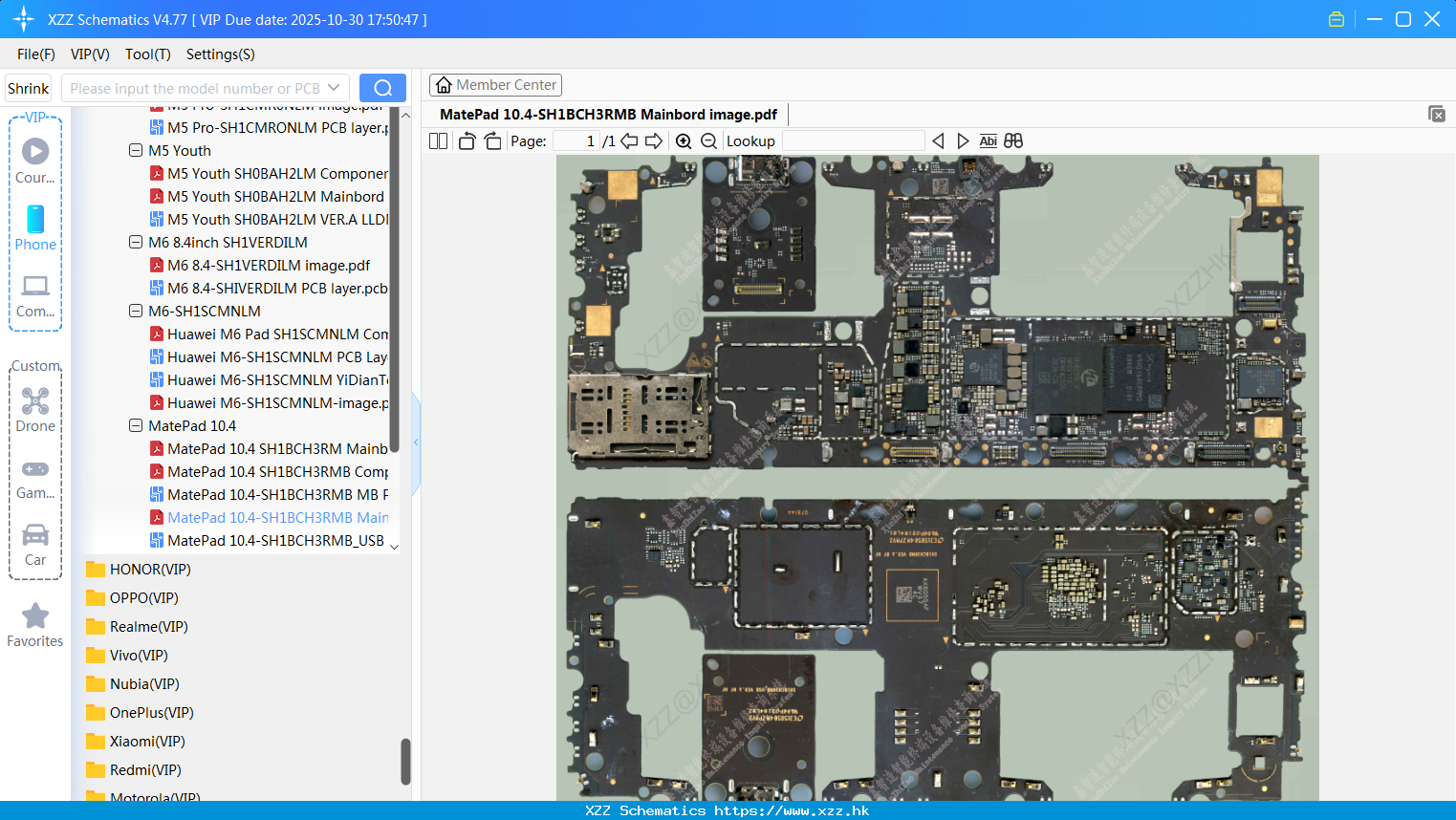Open M6 8.4-SH1VERDILM image.pdf
1456x820 pixels.
pyautogui.click(x=260, y=265)
